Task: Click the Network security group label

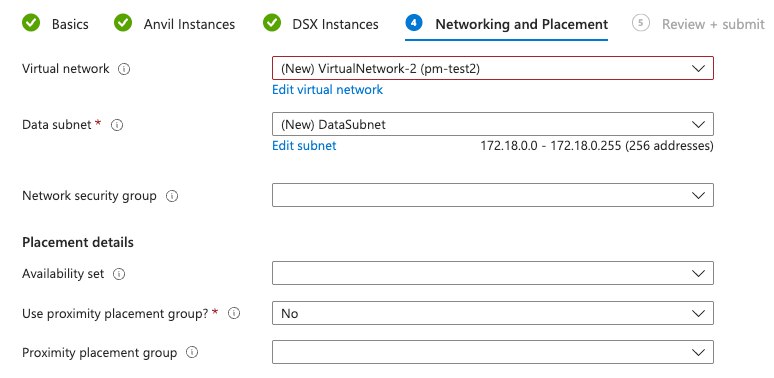Action: pyautogui.click(x=89, y=196)
